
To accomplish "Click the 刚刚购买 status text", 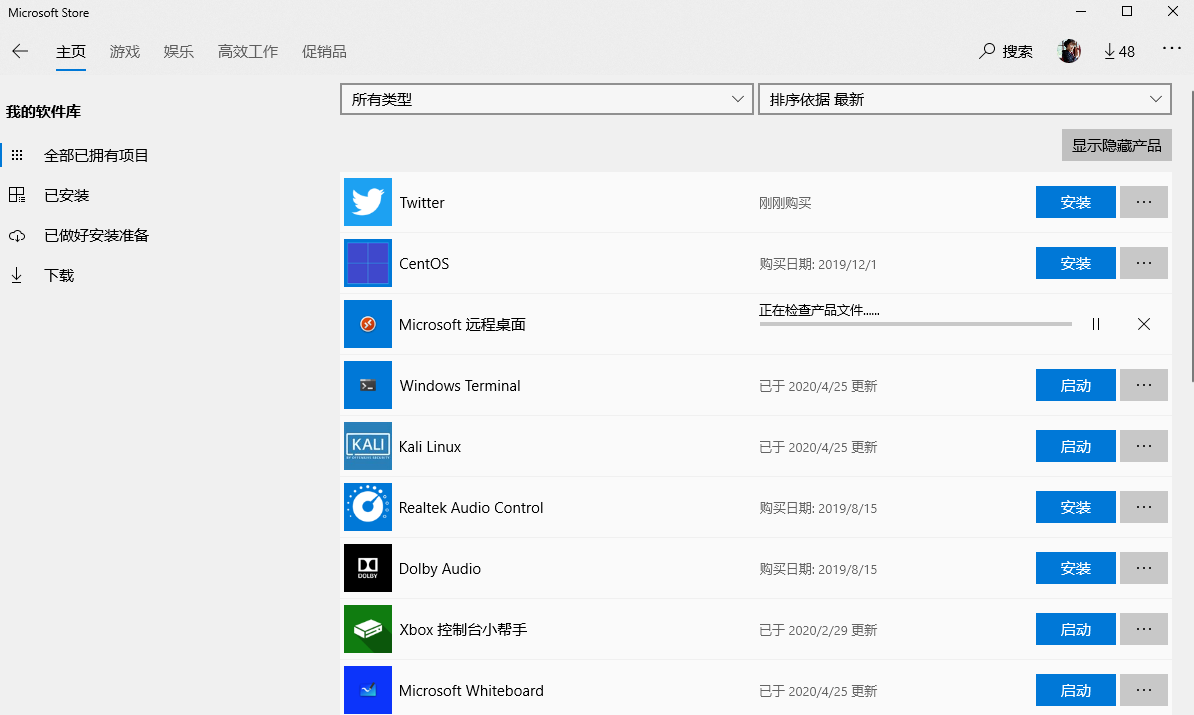I will tap(785, 203).
